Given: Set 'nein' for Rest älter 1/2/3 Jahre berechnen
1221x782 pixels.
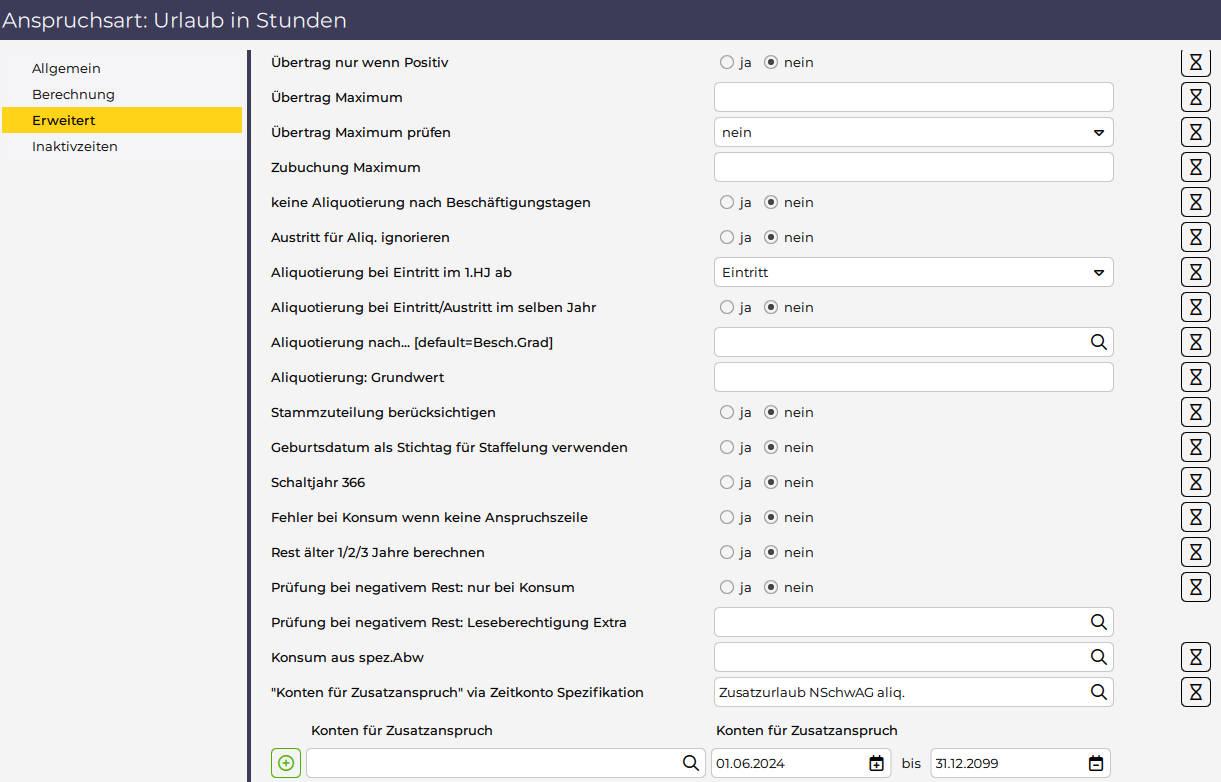Looking at the screenshot, I should coord(771,552).
